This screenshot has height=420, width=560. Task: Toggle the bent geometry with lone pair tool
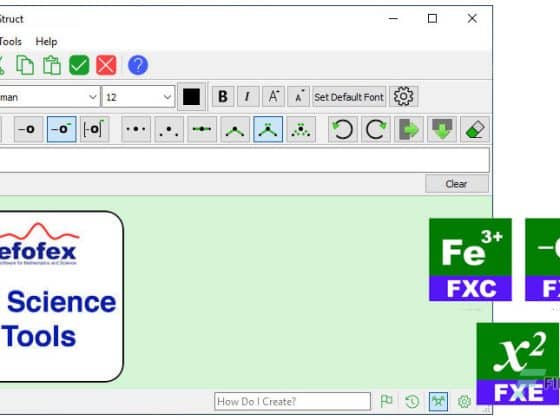pos(268,129)
